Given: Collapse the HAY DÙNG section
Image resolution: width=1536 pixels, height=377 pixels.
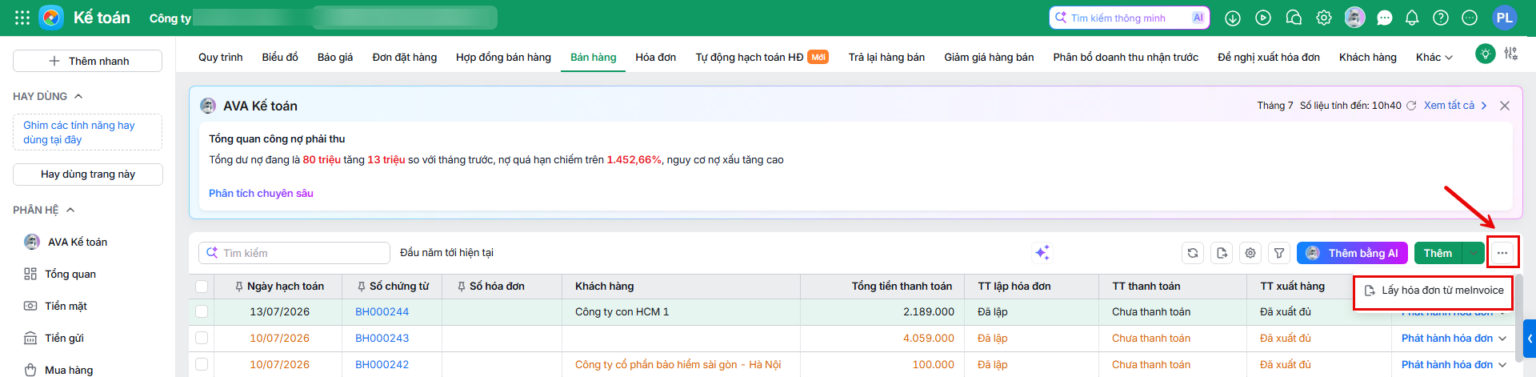Looking at the screenshot, I should coord(79,96).
